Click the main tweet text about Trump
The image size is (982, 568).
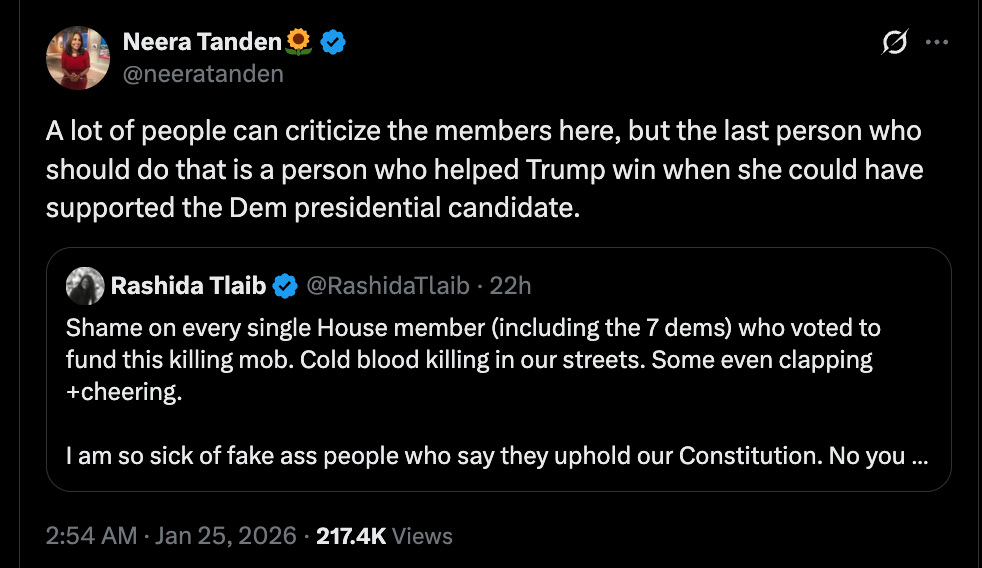[x=484, y=169]
